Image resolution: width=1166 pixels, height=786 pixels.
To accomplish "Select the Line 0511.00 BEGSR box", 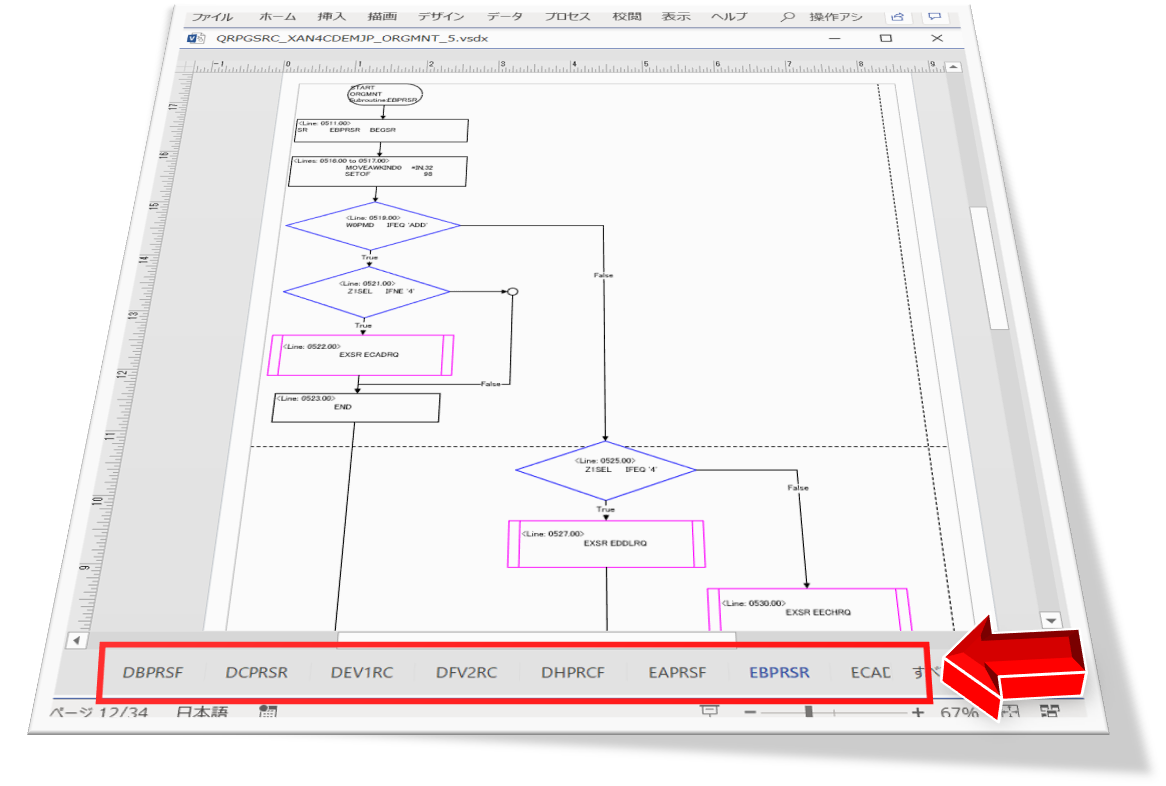I will pyautogui.click(x=382, y=131).
